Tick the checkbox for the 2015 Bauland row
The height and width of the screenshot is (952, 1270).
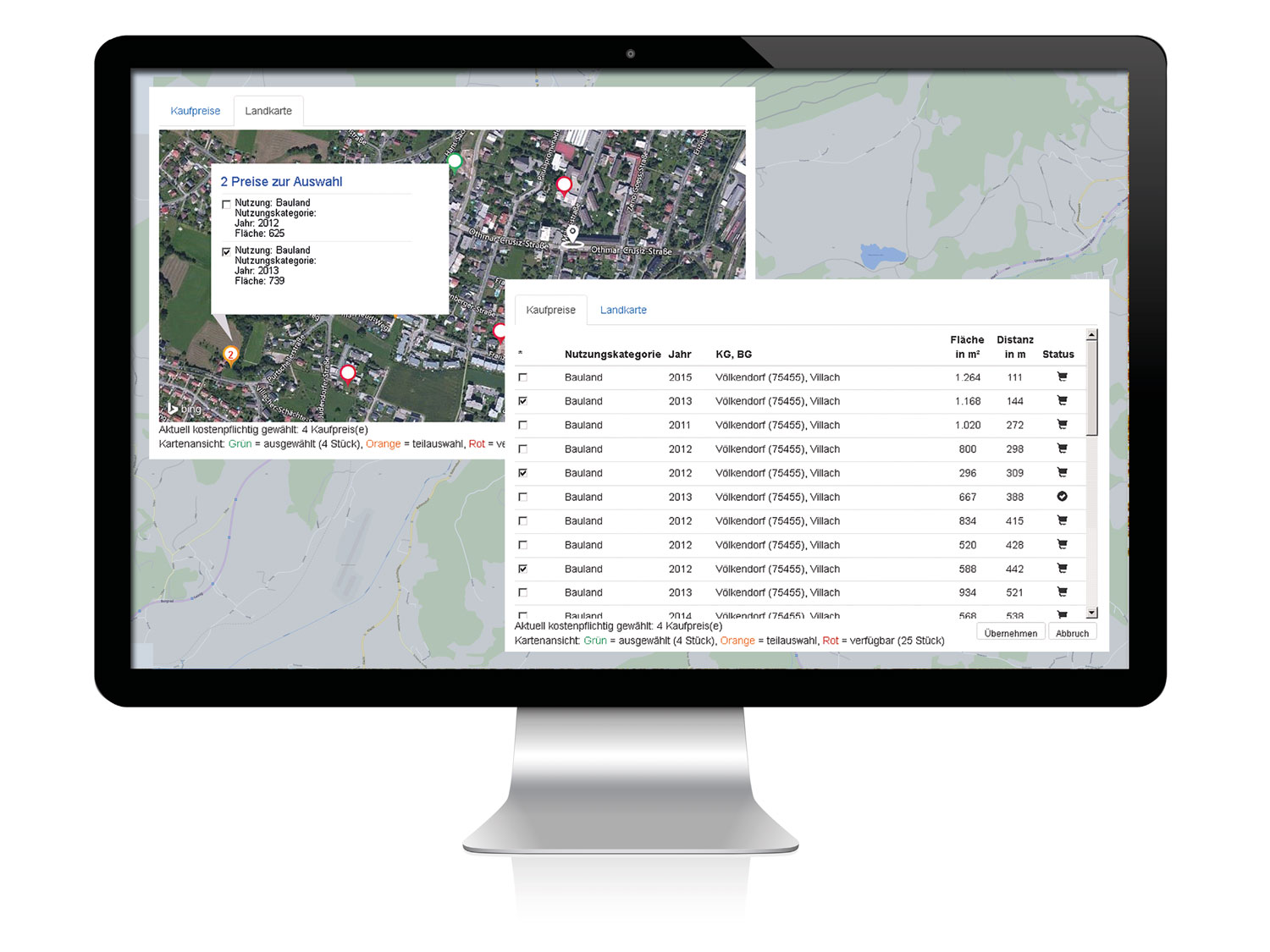pos(522,377)
